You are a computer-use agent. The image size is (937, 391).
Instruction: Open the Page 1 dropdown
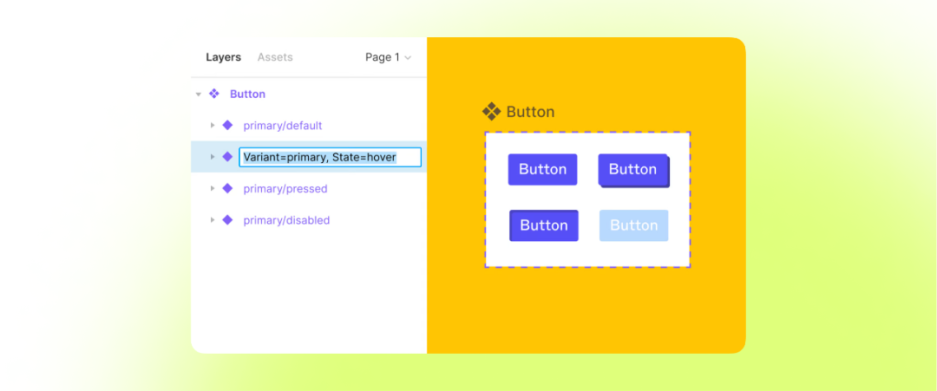click(388, 57)
